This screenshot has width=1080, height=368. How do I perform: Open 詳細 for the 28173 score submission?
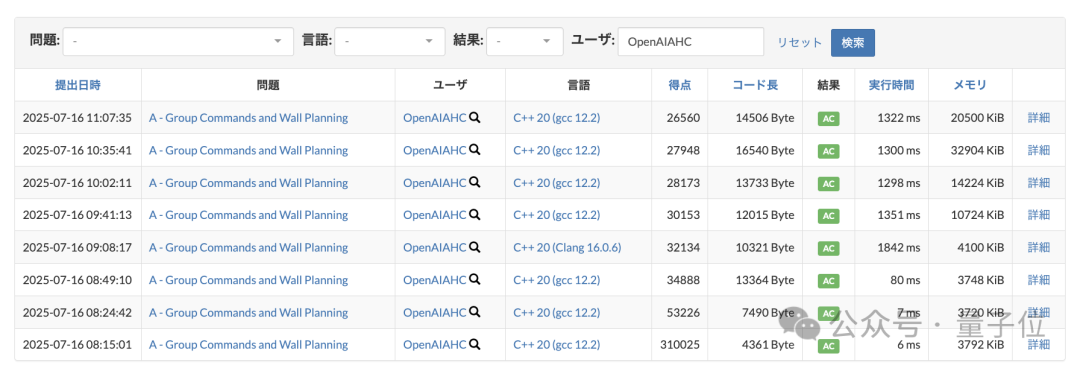pyautogui.click(x=1039, y=183)
